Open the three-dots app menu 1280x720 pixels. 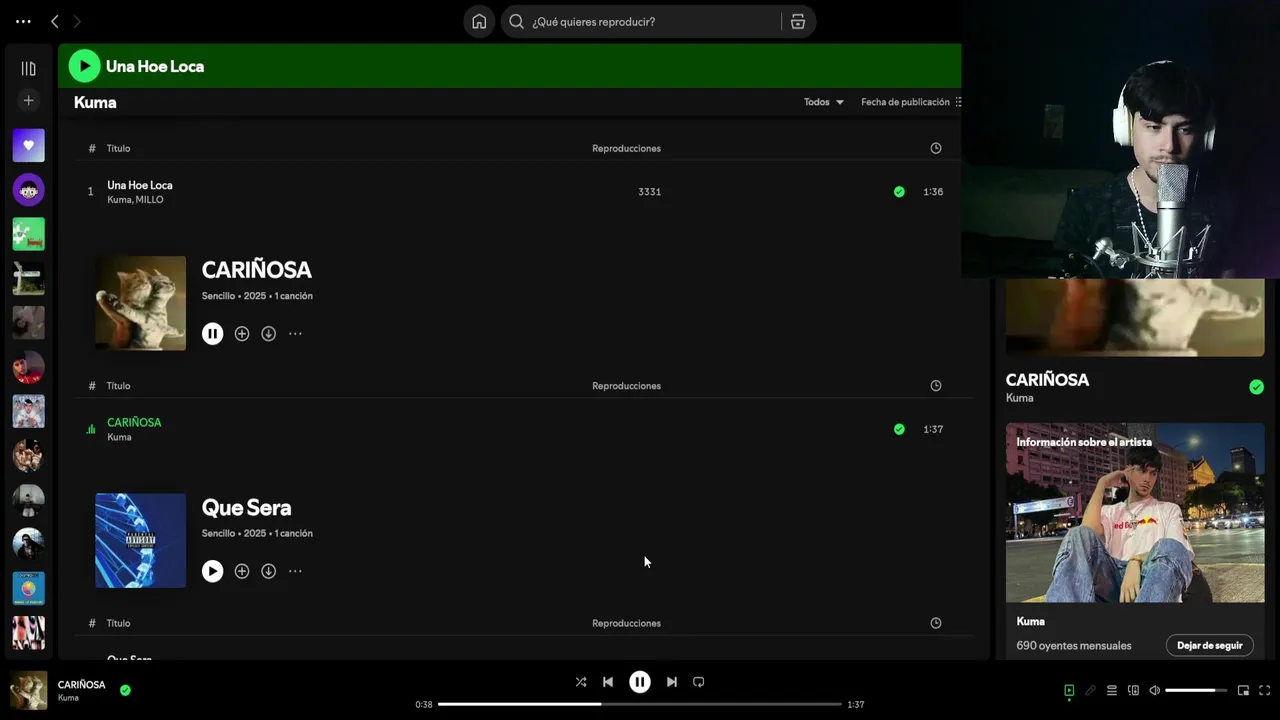coord(23,21)
